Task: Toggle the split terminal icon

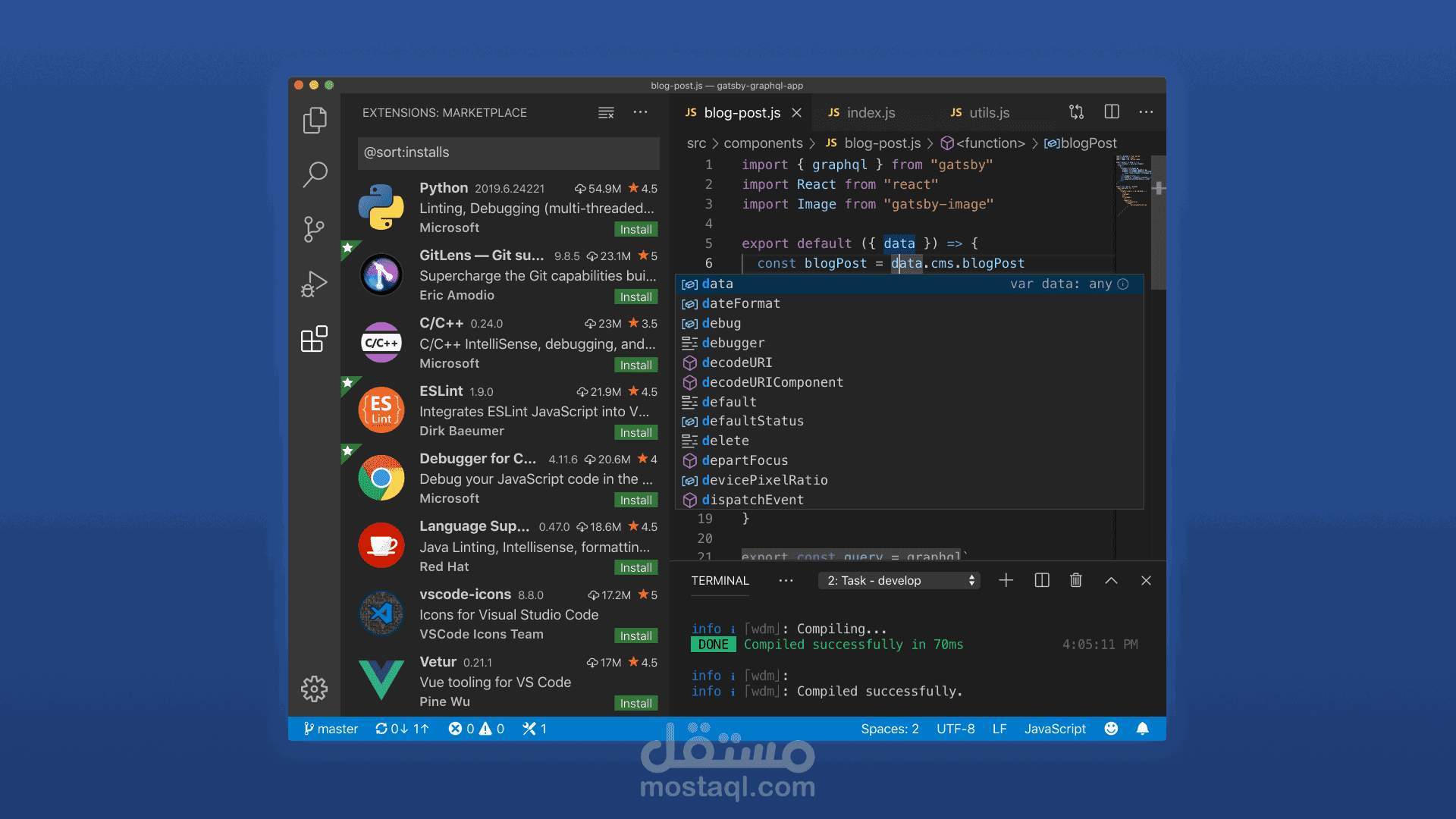Action: tap(1042, 581)
